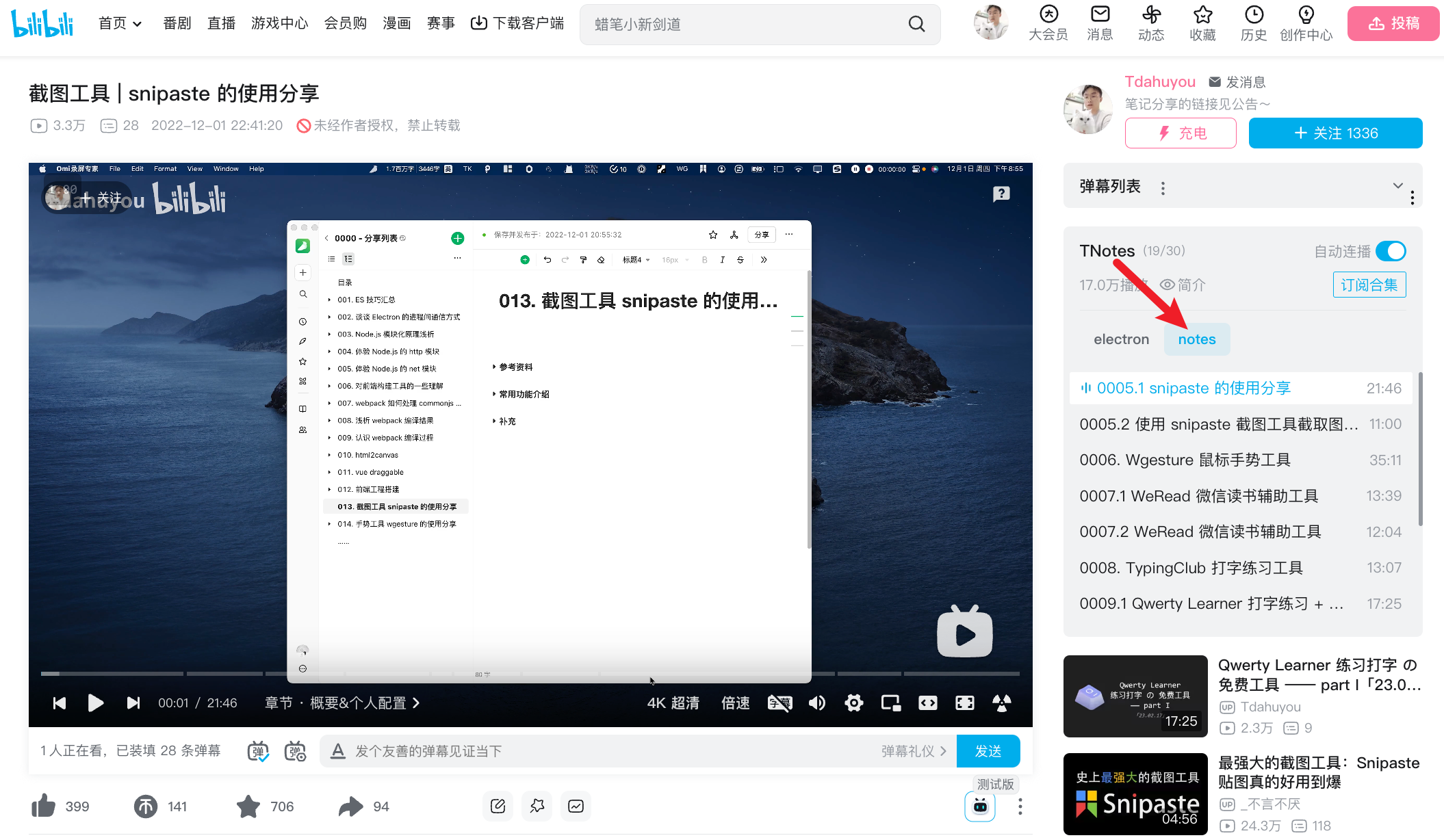Toggle subtitles off icon in player
This screenshot has width=1444, height=840.
779,703
